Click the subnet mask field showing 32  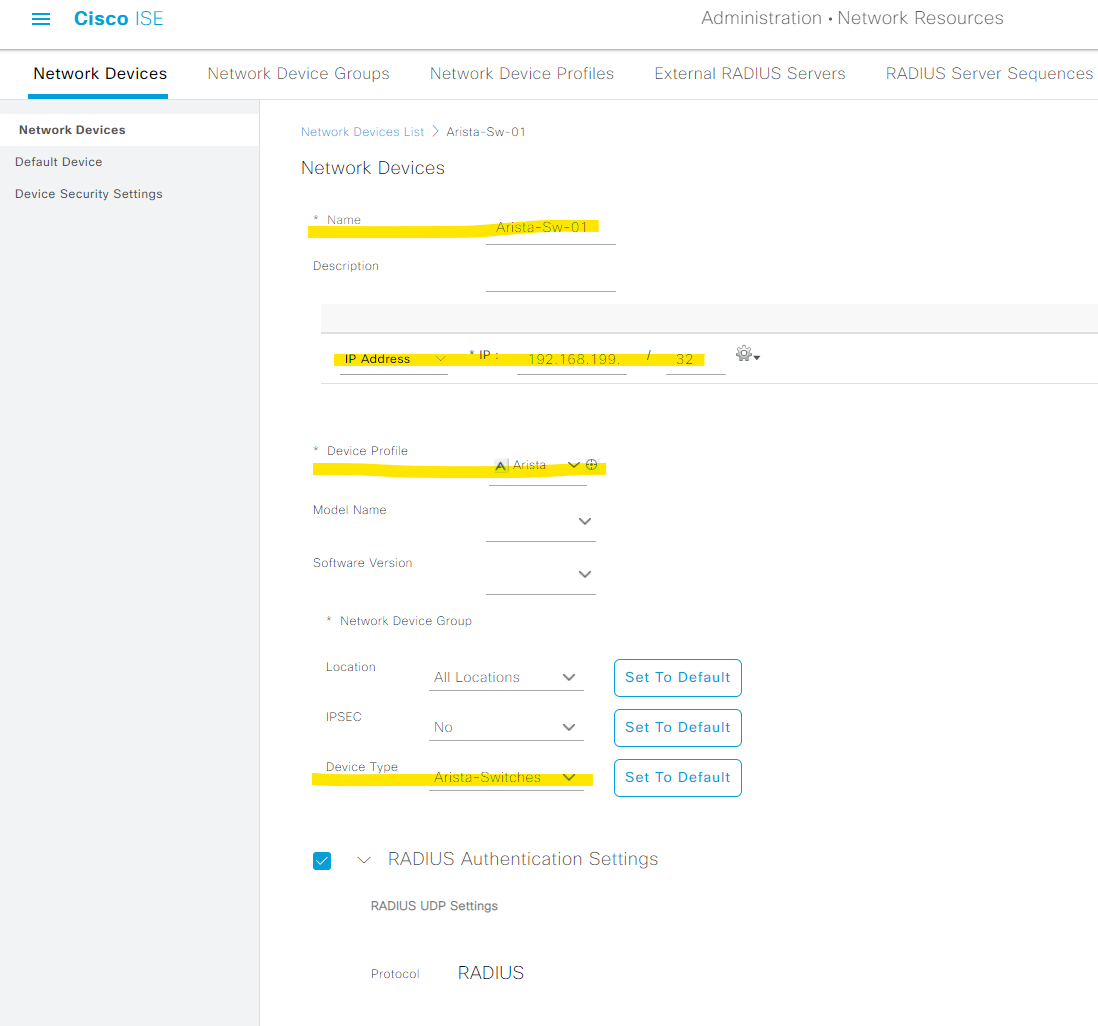tap(695, 360)
